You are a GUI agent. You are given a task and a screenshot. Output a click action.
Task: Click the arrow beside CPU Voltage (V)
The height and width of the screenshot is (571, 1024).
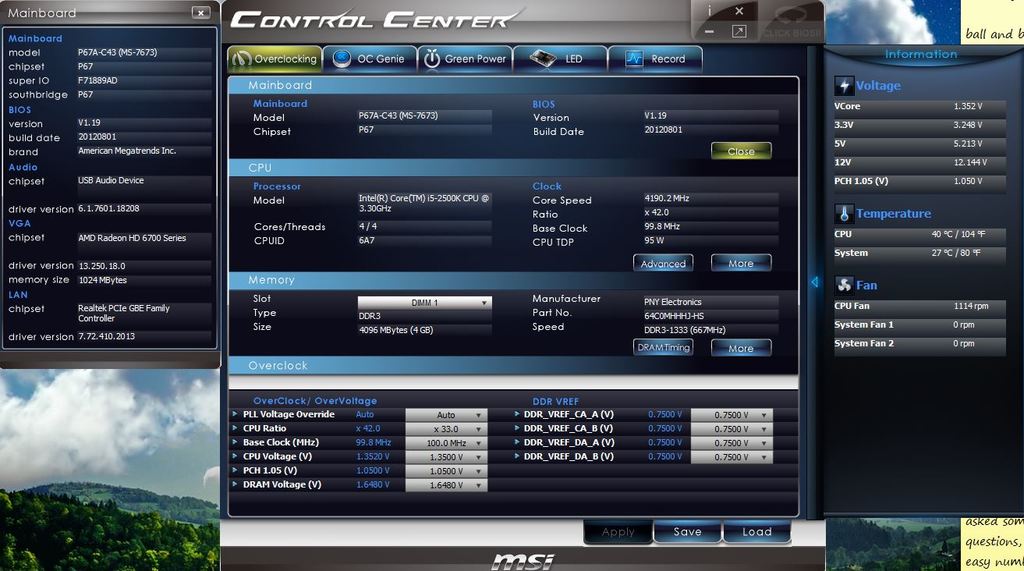click(x=235, y=456)
